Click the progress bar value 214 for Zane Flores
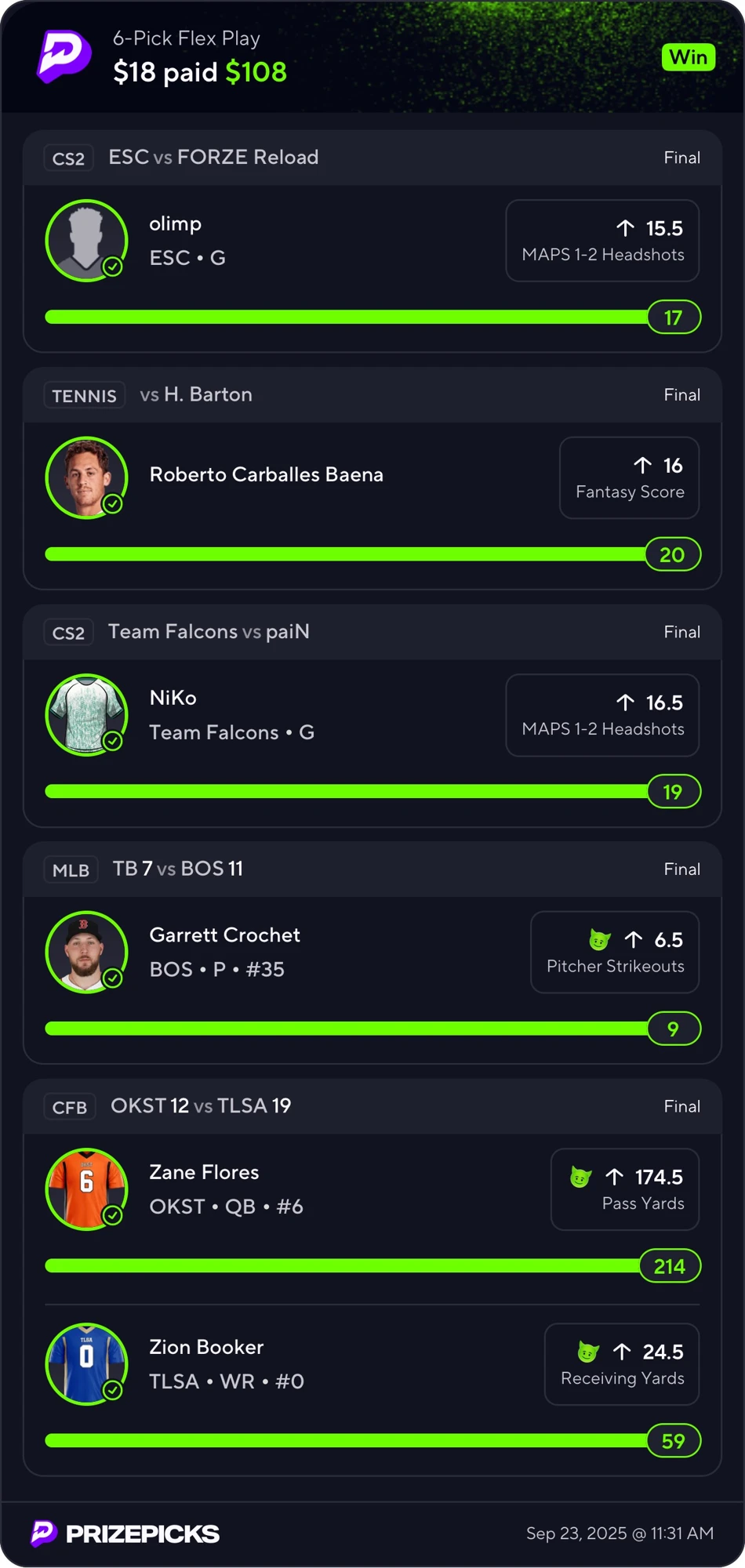Viewport: 745px width, 1568px height. 670,1266
